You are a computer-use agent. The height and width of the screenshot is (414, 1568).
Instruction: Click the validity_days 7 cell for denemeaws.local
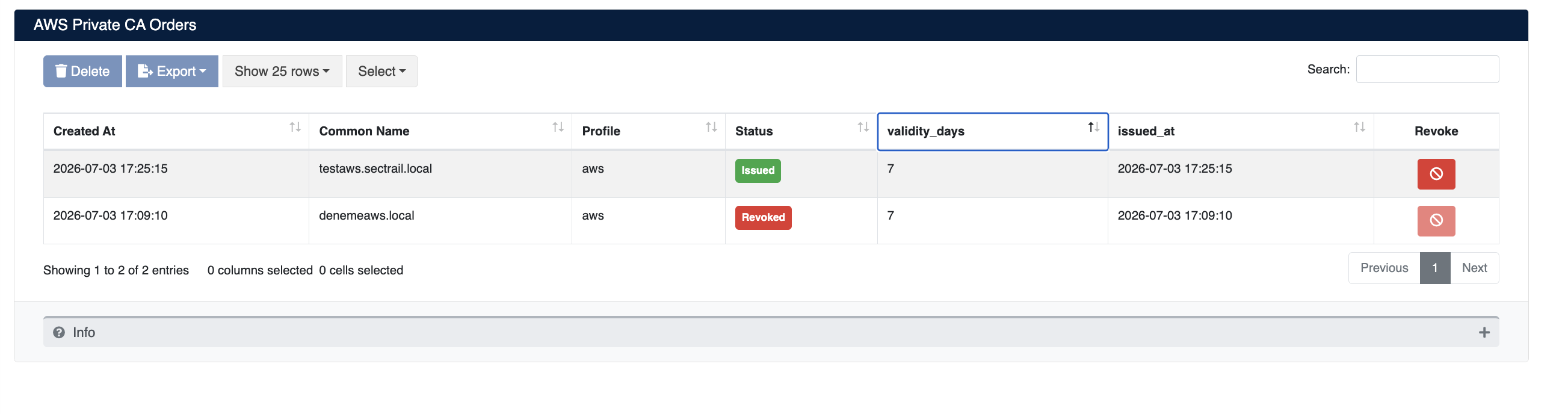[x=992, y=221]
